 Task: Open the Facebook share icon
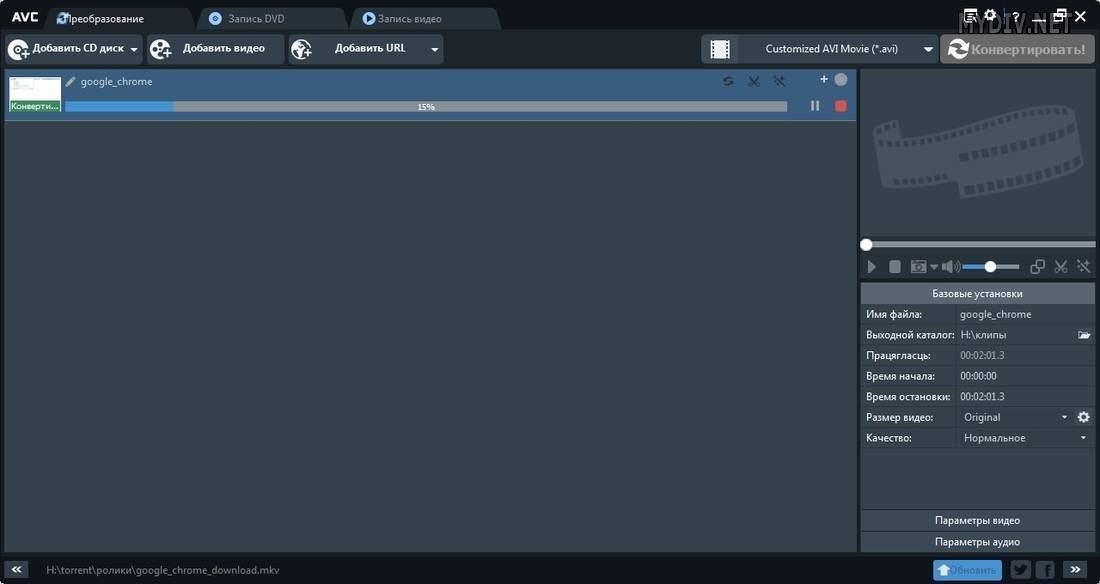[x=1045, y=570]
